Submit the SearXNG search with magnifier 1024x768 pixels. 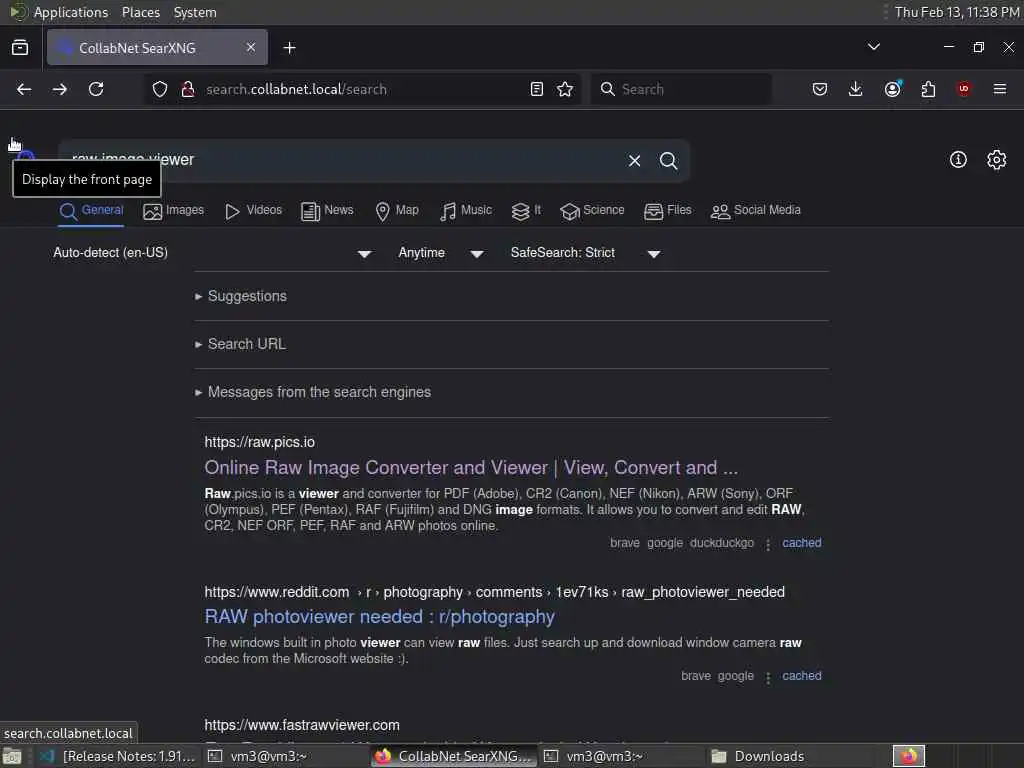point(669,161)
